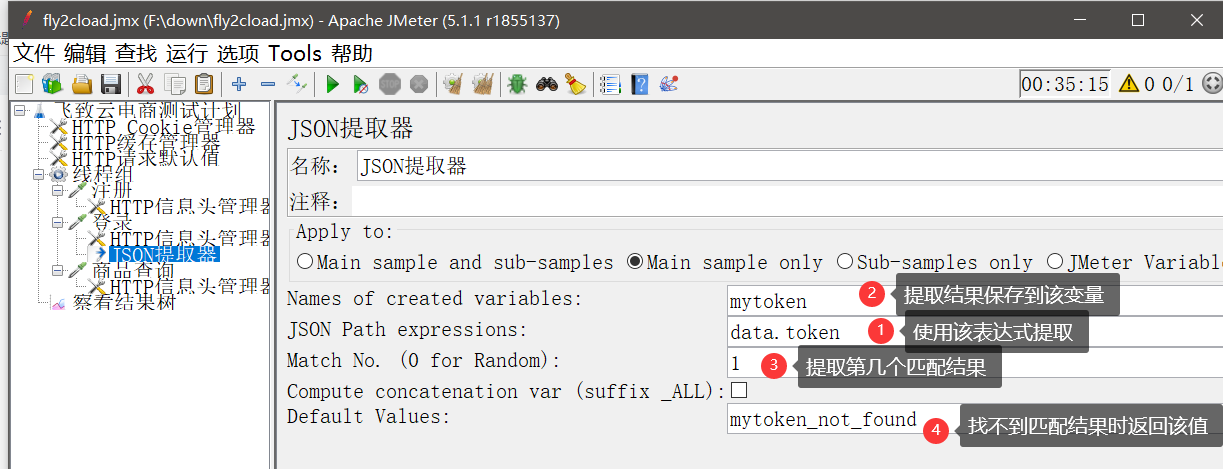The image size is (1223, 469).
Task: Start test with no pauses icon
Action: [x=361, y=84]
